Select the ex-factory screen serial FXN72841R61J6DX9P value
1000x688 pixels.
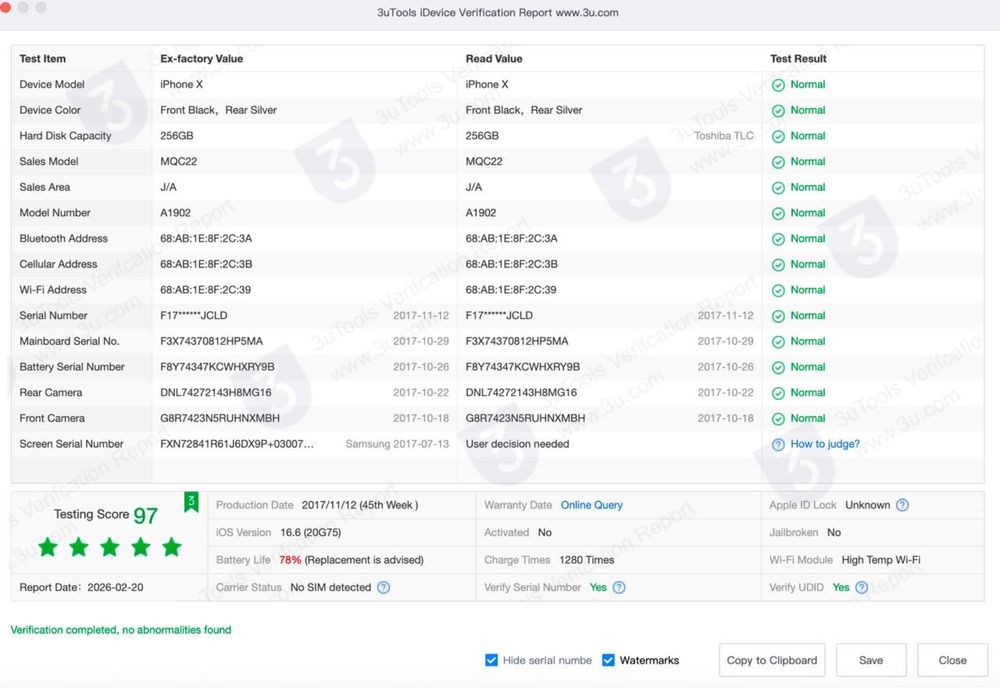coord(237,444)
